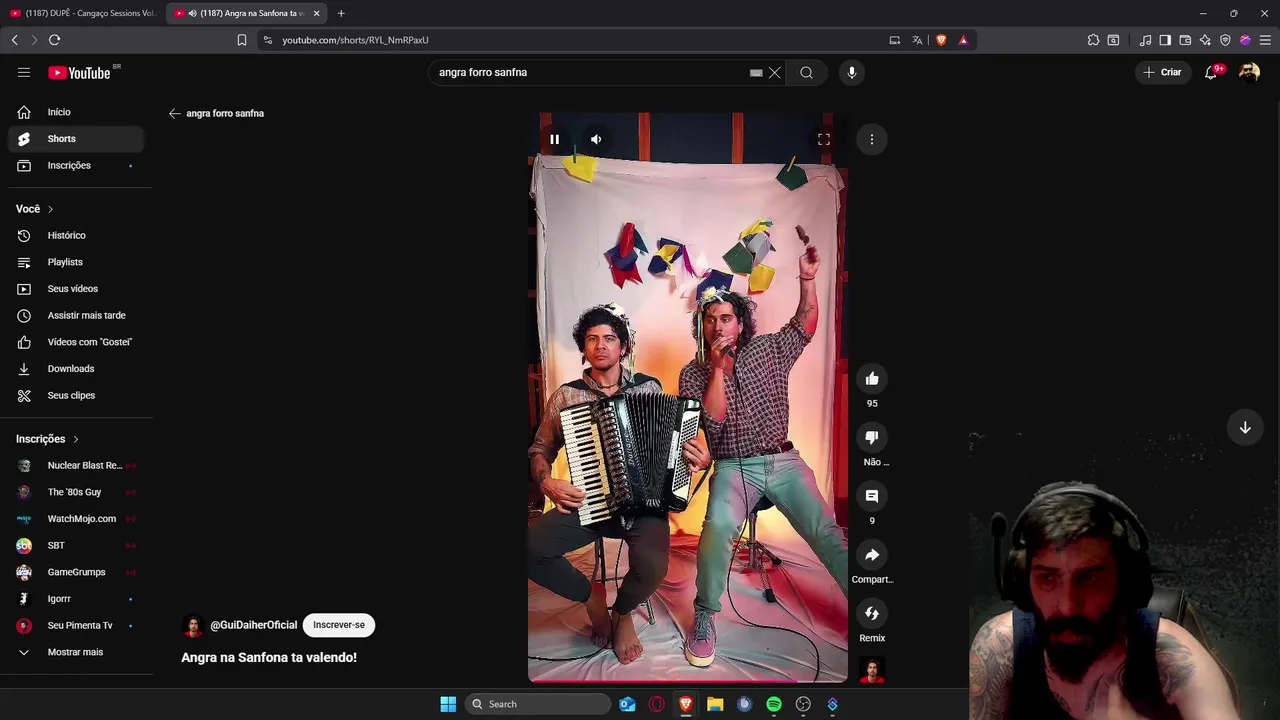Open the Criar create button
1280x720 pixels.
(x=1162, y=72)
